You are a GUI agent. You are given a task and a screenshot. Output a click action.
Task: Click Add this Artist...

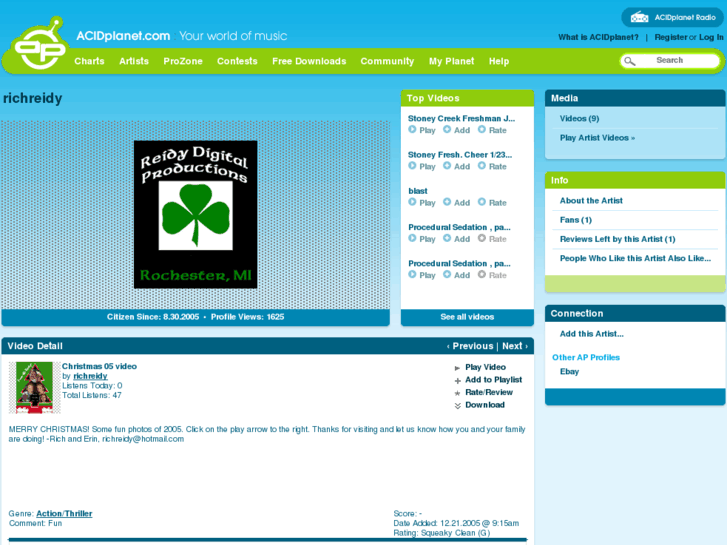tap(592, 333)
